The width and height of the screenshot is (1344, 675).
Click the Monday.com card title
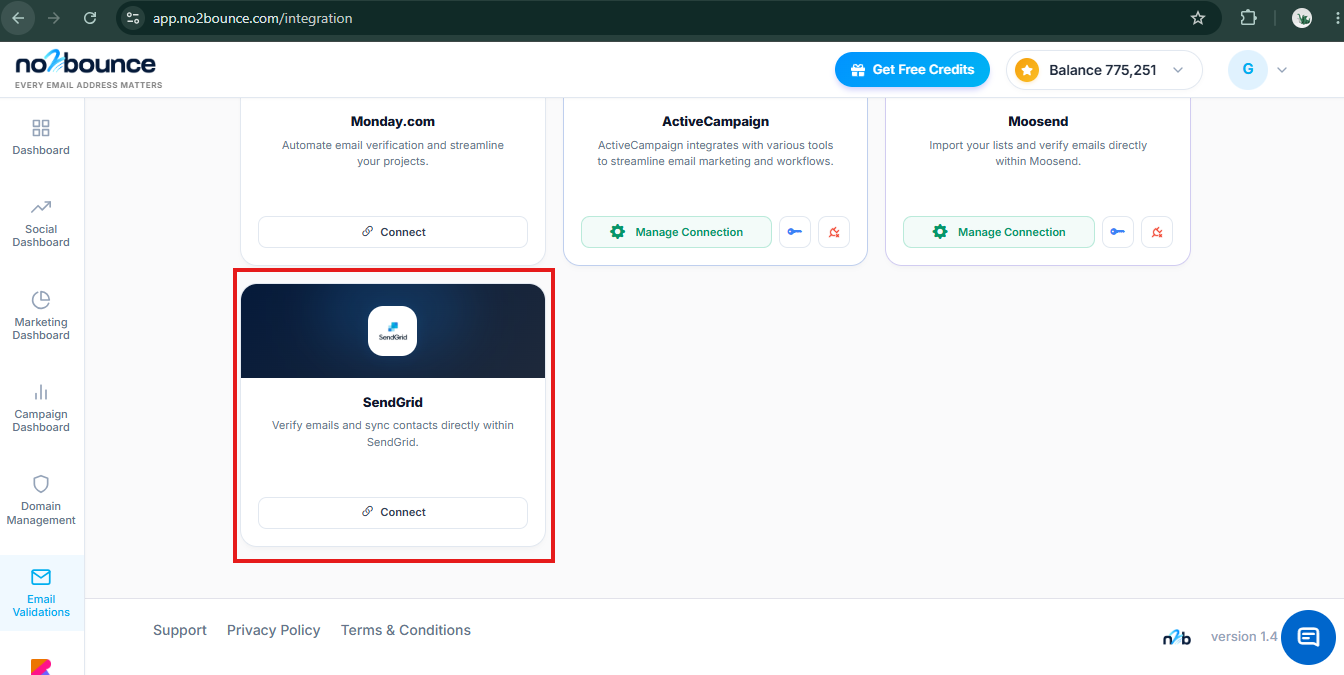pyautogui.click(x=393, y=121)
